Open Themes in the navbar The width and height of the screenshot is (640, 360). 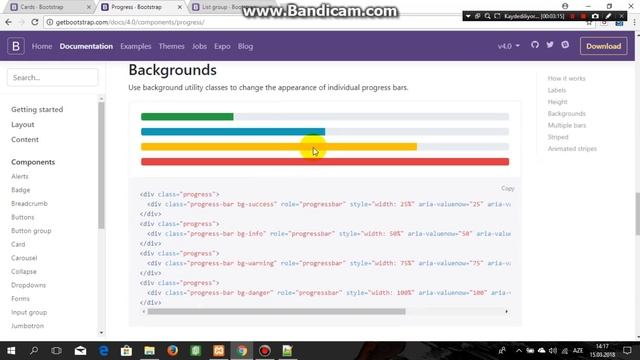pos(171,46)
